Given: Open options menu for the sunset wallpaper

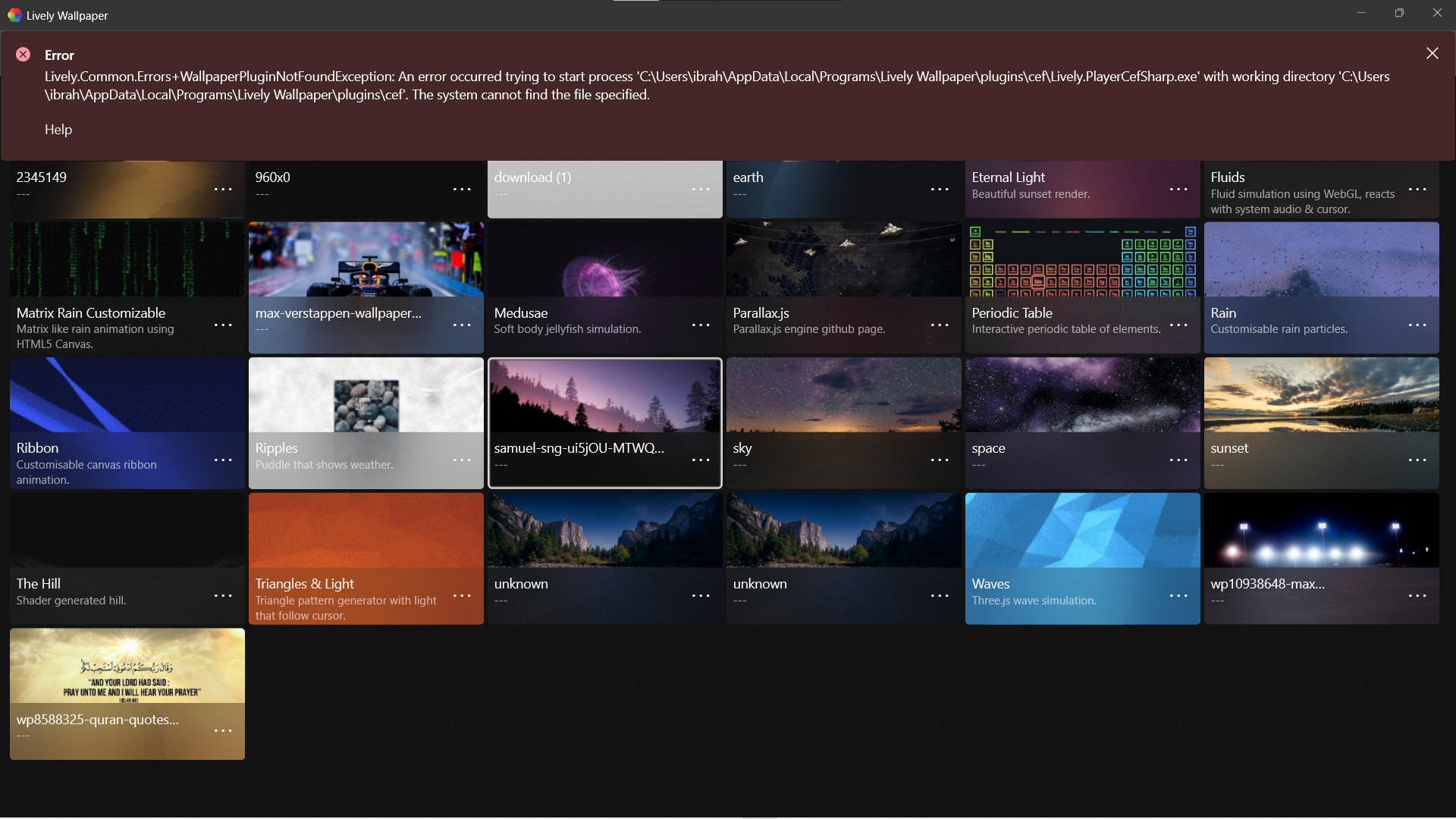Looking at the screenshot, I should tap(1417, 460).
